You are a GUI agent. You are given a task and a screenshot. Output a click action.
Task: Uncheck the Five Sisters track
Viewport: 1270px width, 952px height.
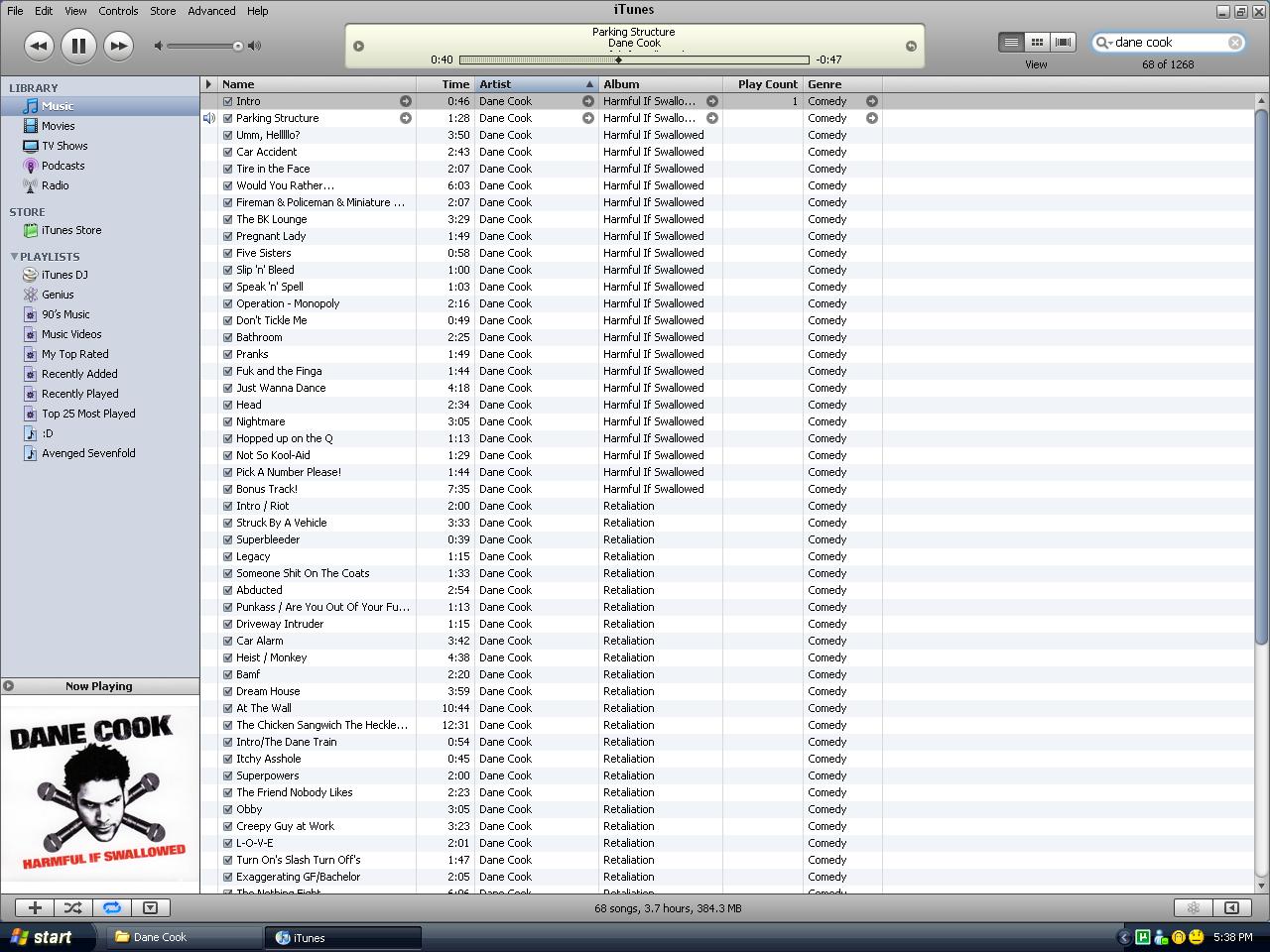click(228, 253)
